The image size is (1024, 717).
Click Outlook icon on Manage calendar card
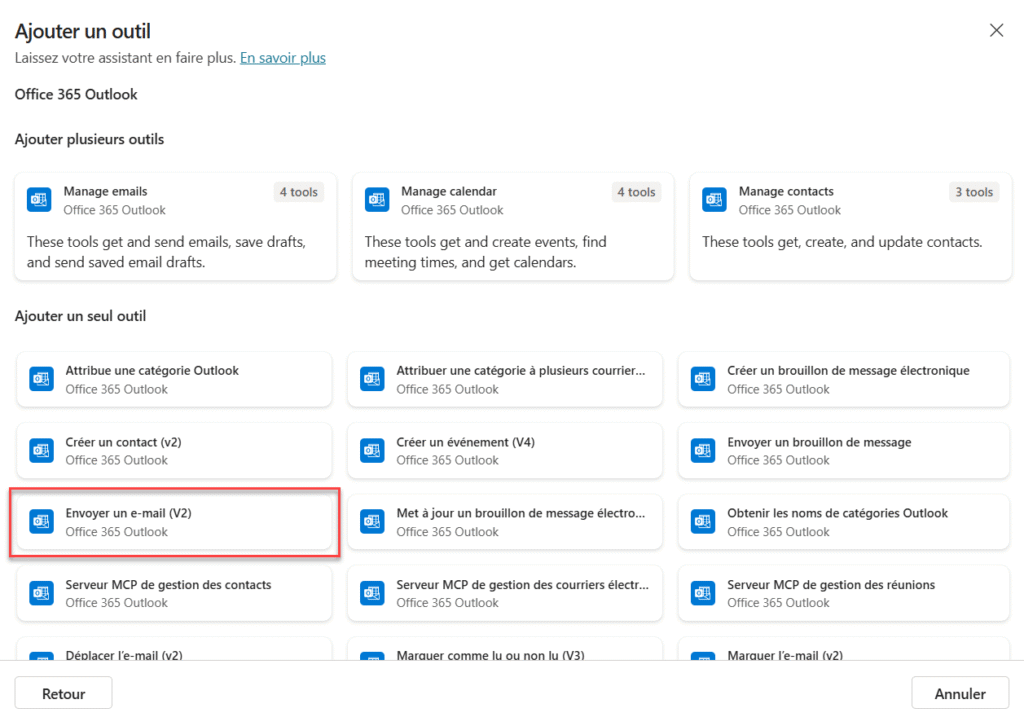[x=377, y=200]
